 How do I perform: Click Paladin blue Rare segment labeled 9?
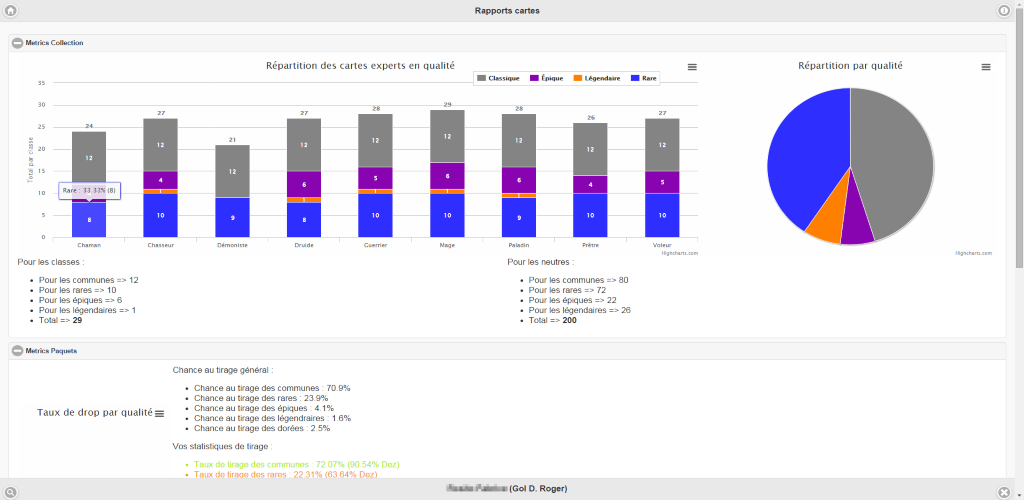[519, 217]
